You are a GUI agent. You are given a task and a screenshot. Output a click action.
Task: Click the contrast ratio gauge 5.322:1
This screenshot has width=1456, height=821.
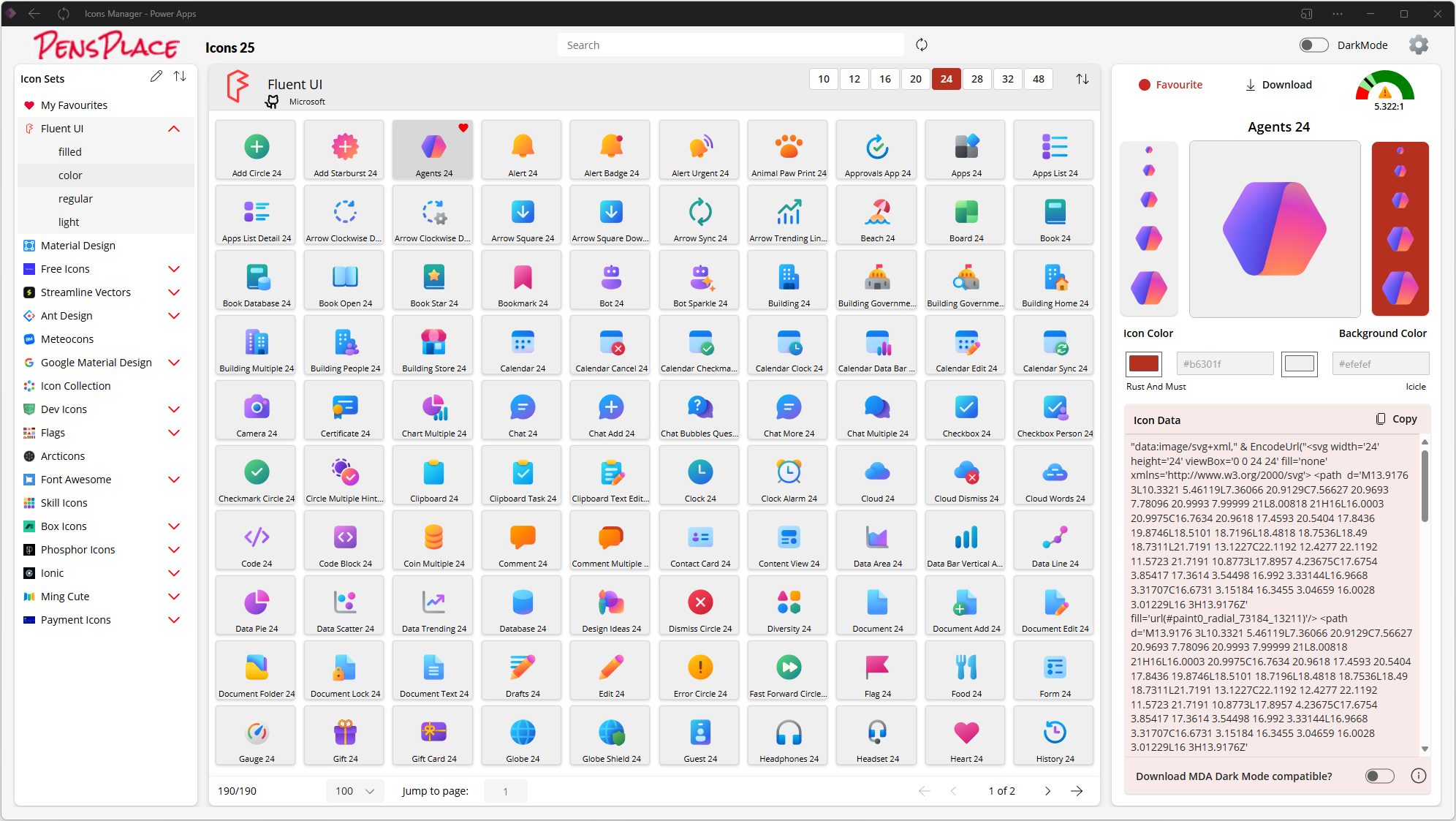pyautogui.click(x=1386, y=89)
